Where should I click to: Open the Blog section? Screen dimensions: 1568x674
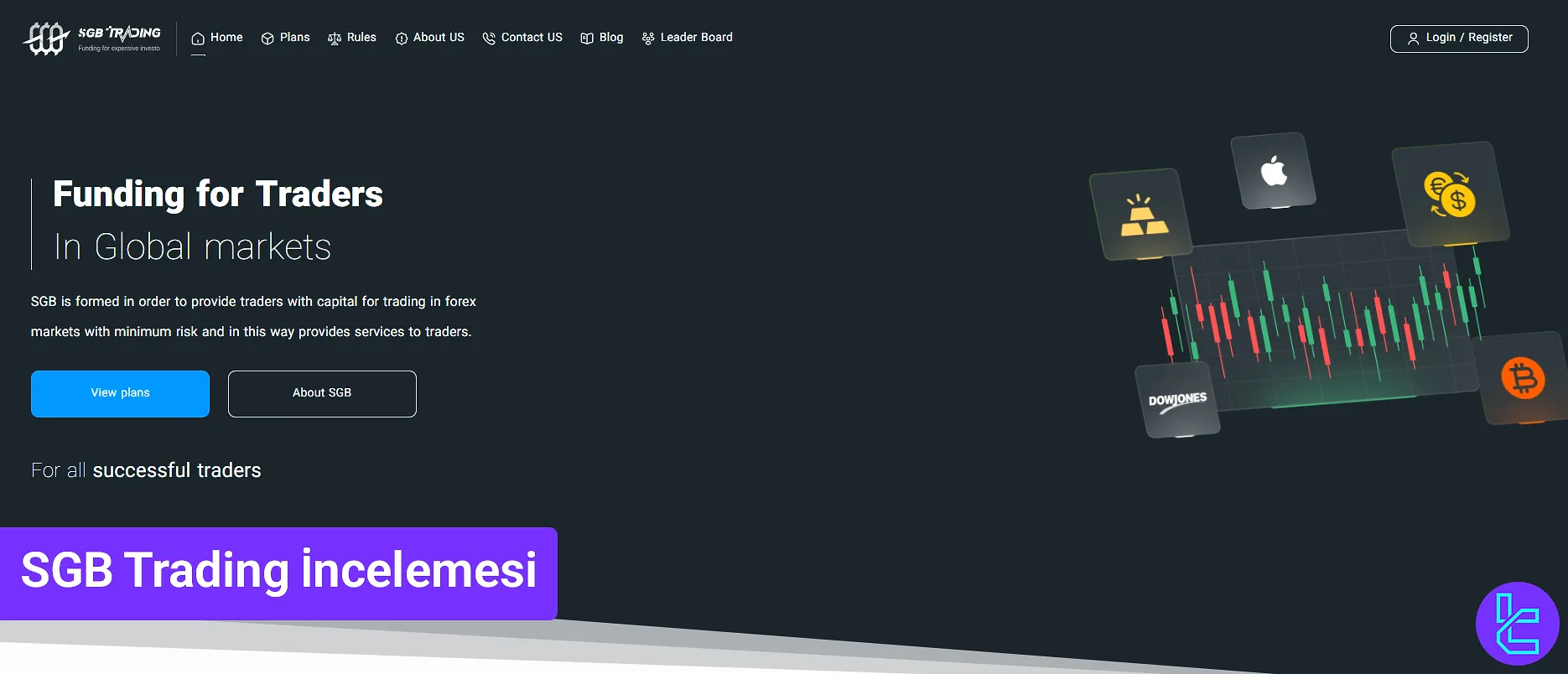pyautogui.click(x=610, y=38)
